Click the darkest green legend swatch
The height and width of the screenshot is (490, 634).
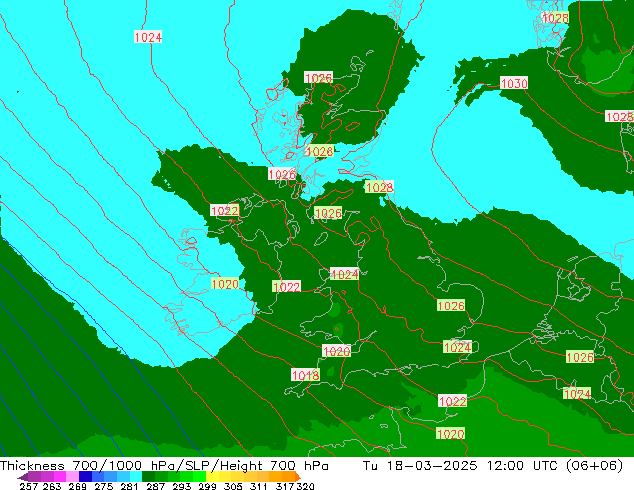pyautogui.click(x=148, y=476)
